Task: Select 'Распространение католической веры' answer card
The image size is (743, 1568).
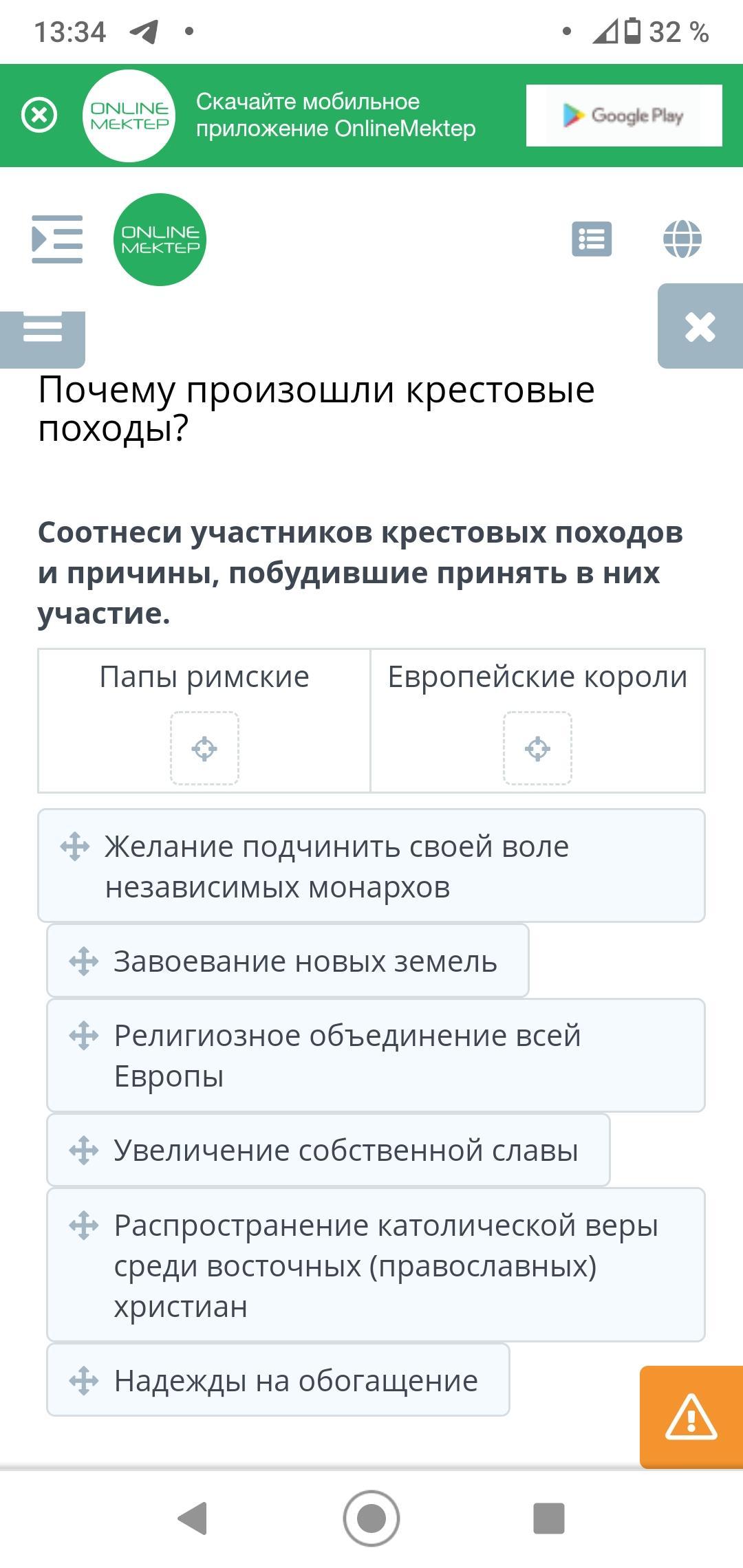Action: [x=376, y=1265]
